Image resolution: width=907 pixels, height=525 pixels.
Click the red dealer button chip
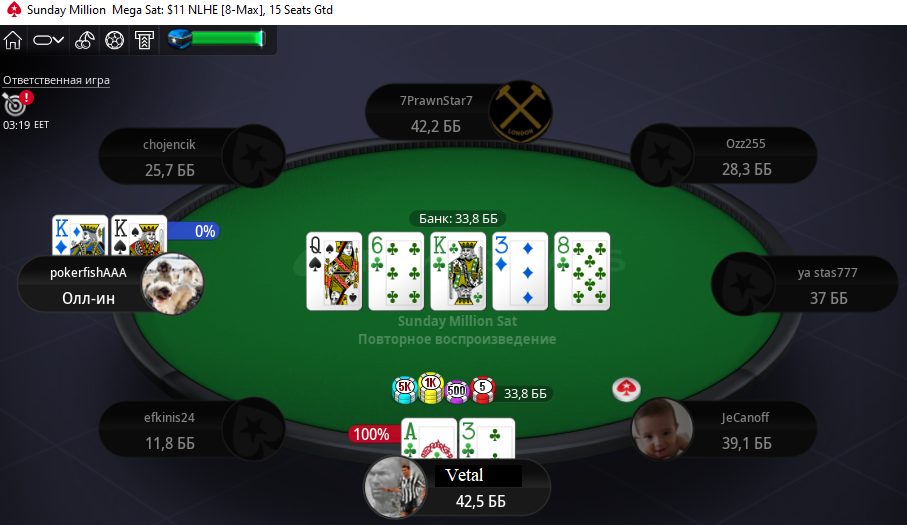click(626, 389)
